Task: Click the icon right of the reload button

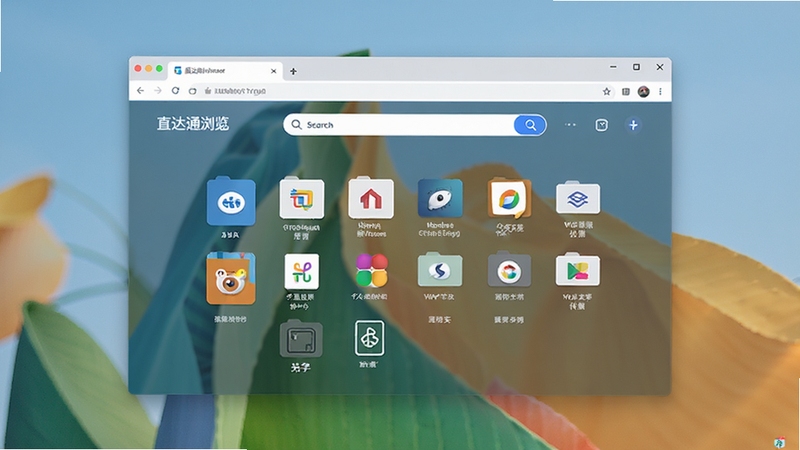Action: click(x=192, y=91)
